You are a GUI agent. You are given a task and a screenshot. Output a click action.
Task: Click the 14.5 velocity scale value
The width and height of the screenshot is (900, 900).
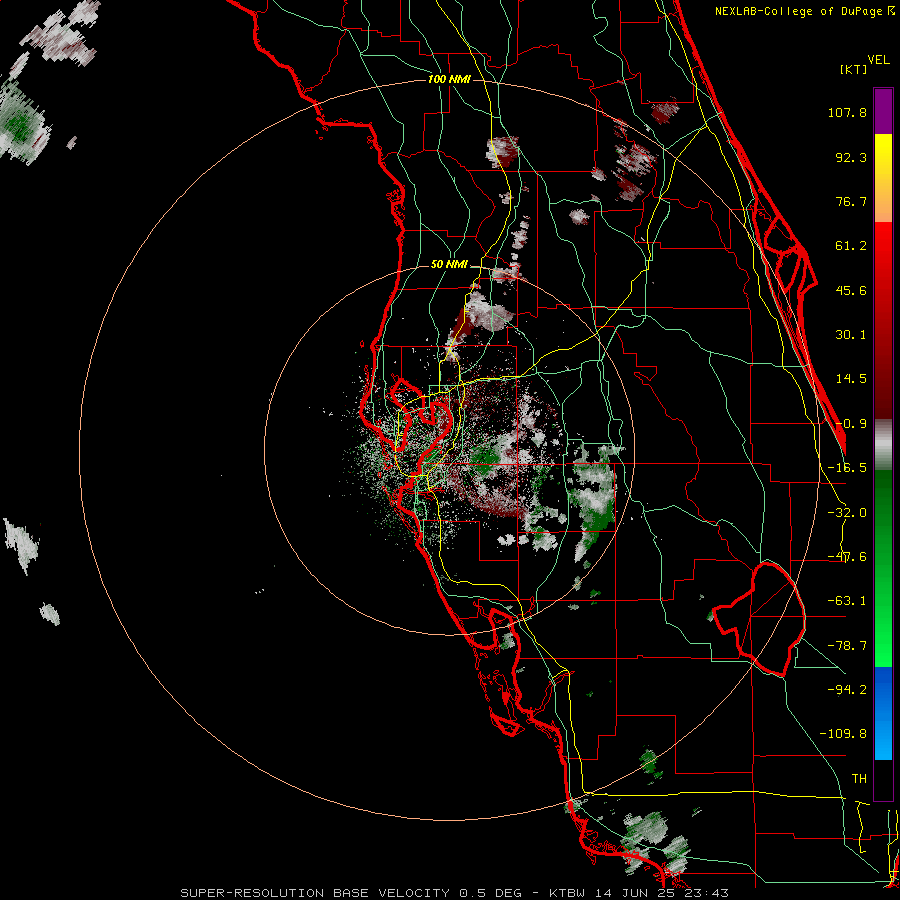pyautogui.click(x=851, y=379)
